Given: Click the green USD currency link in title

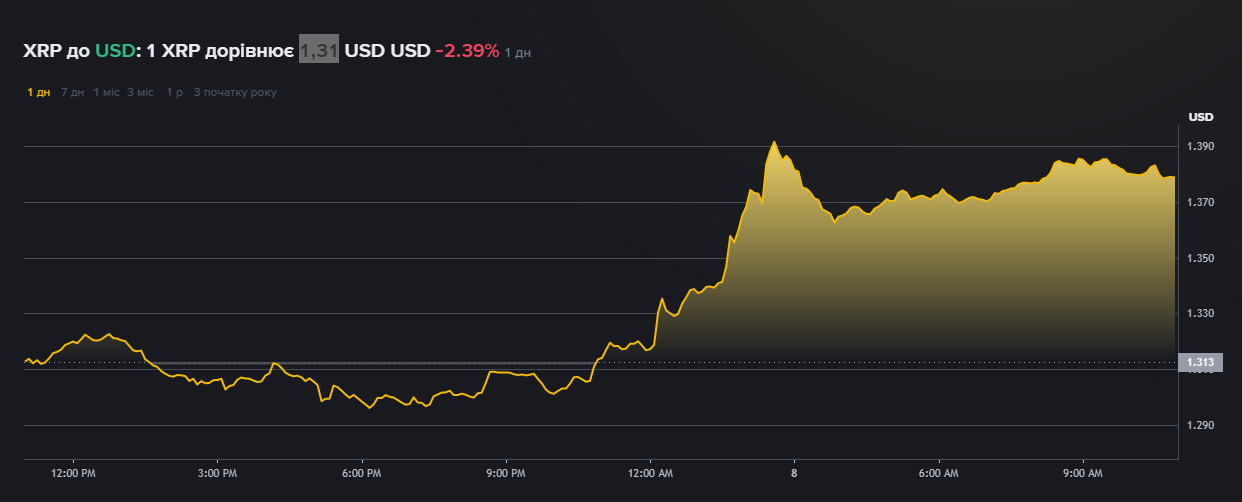Looking at the screenshot, I should [114, 50].
